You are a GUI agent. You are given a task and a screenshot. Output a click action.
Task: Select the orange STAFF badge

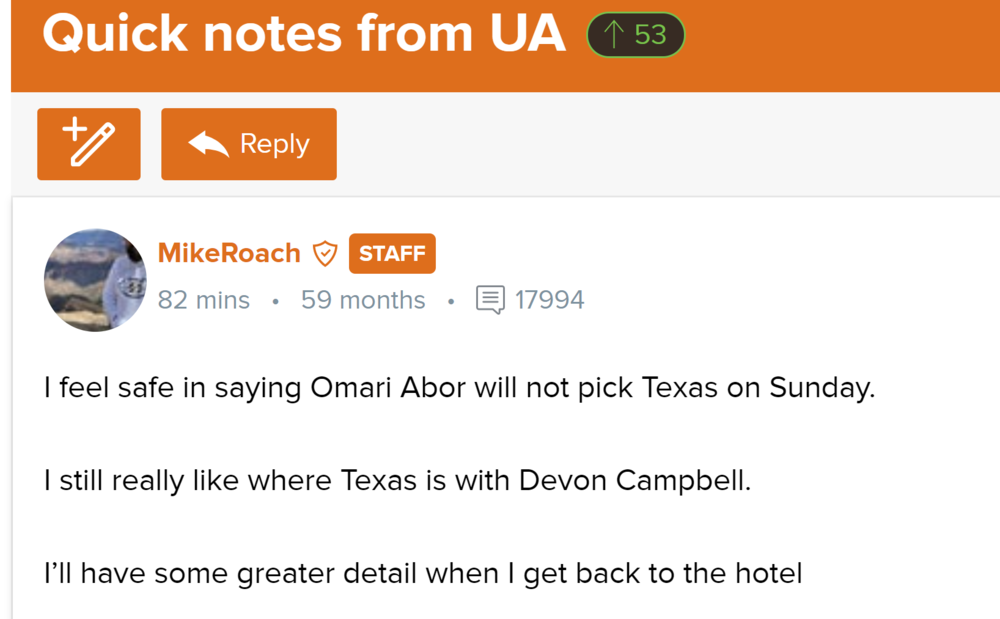(392, 254)
